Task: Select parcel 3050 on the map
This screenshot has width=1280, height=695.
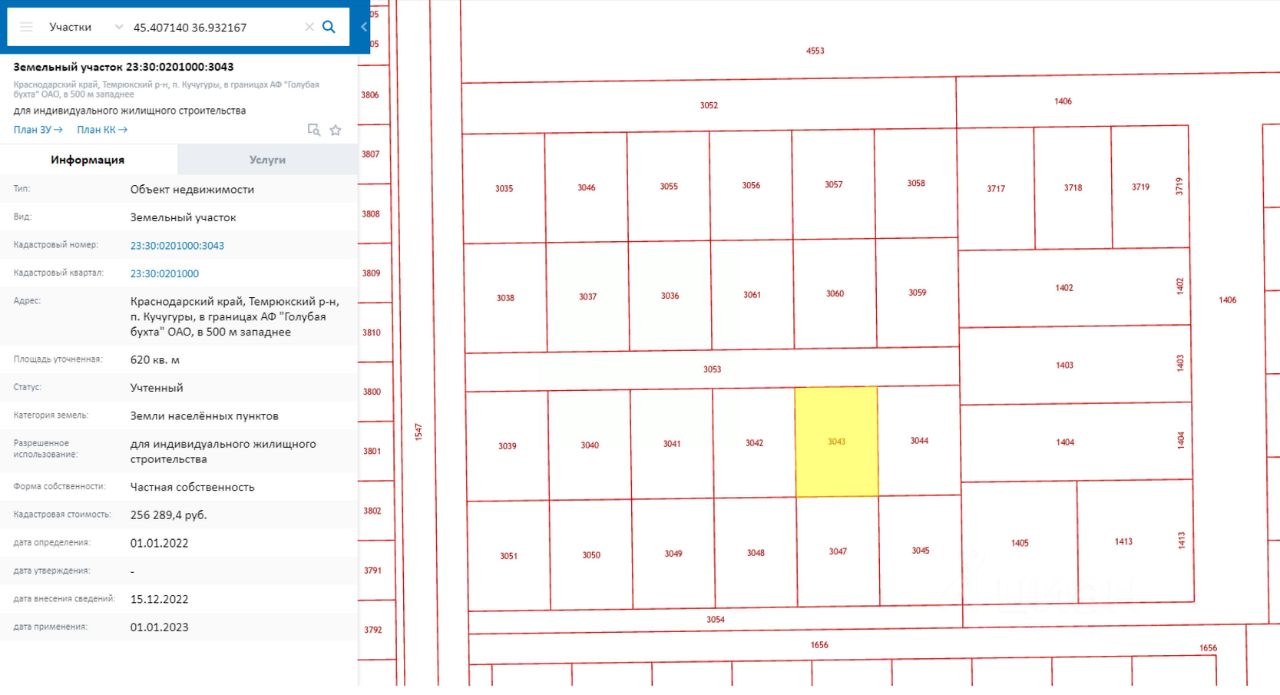Action: coord(591,554)
